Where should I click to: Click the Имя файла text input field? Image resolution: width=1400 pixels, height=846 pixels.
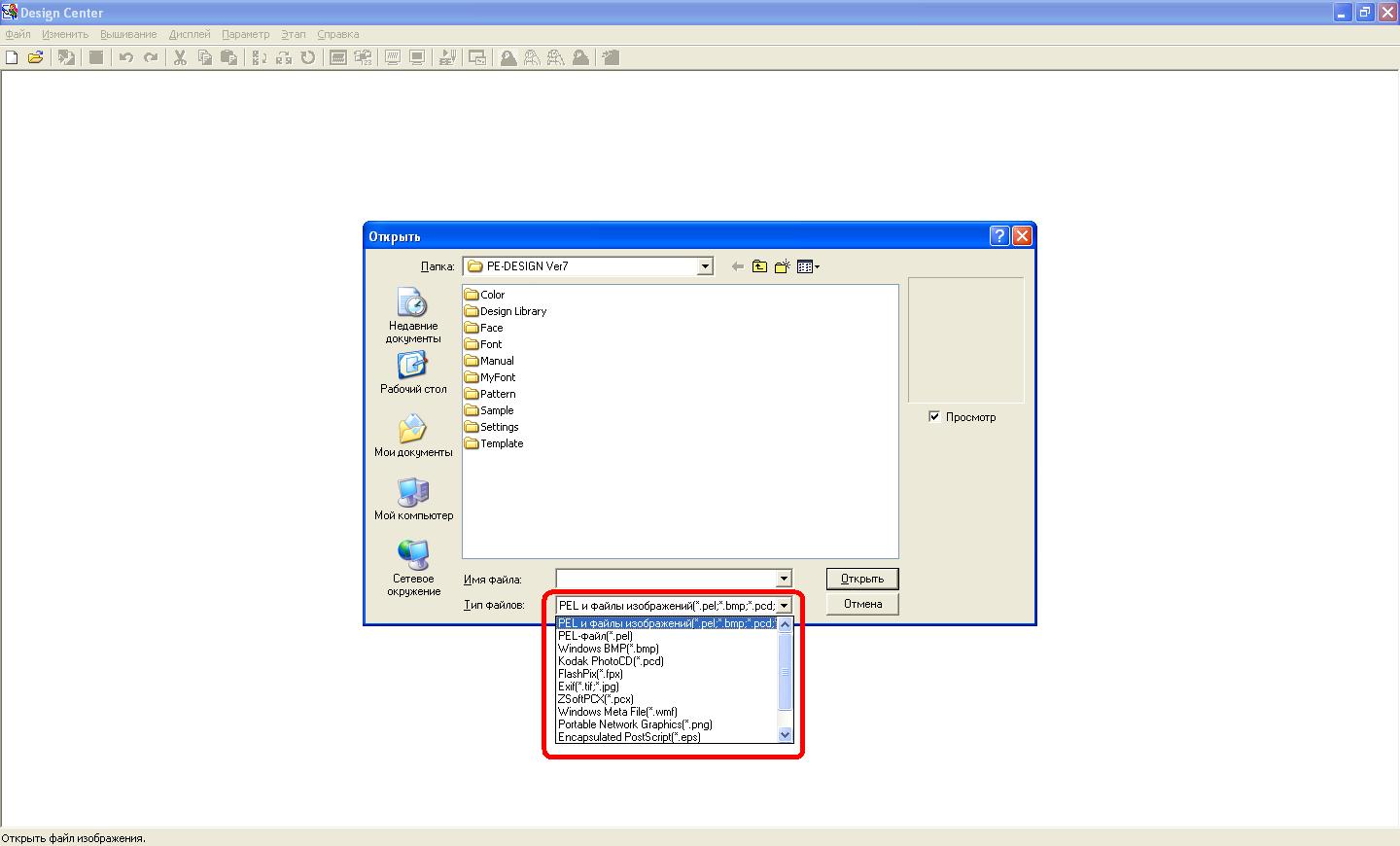[666, 579]
